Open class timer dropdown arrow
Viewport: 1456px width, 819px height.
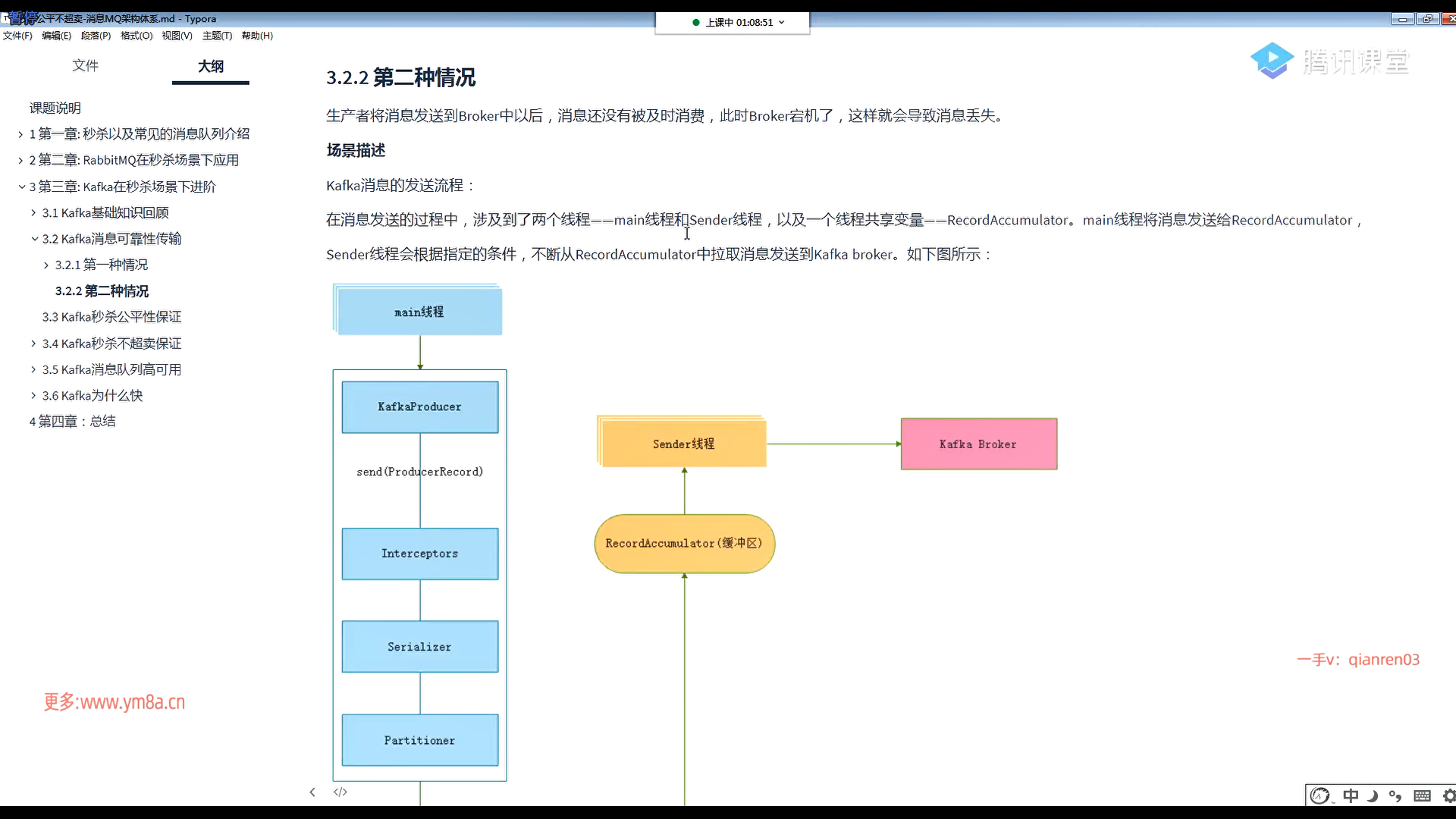coord(782,22)
